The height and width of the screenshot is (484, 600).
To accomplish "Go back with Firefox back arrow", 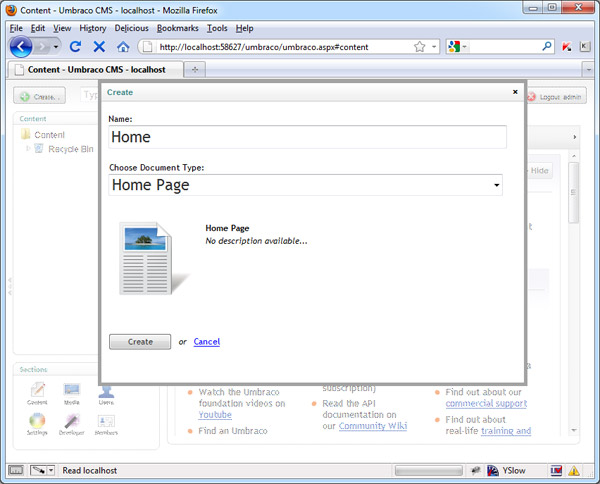I will tap(20, 47).
